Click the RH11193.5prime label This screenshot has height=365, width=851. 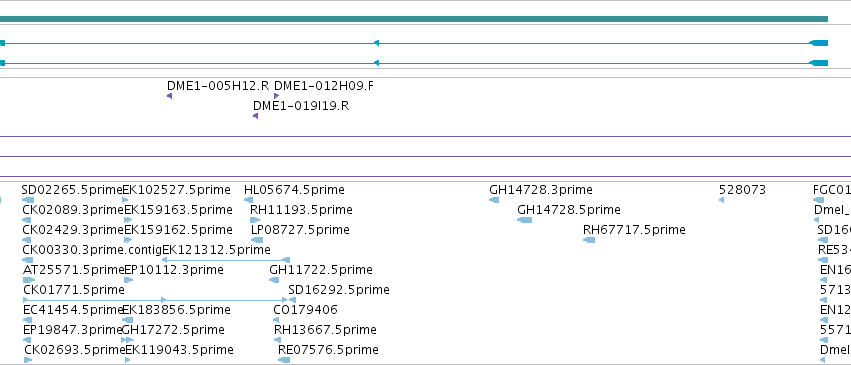[x=301, y=210]
